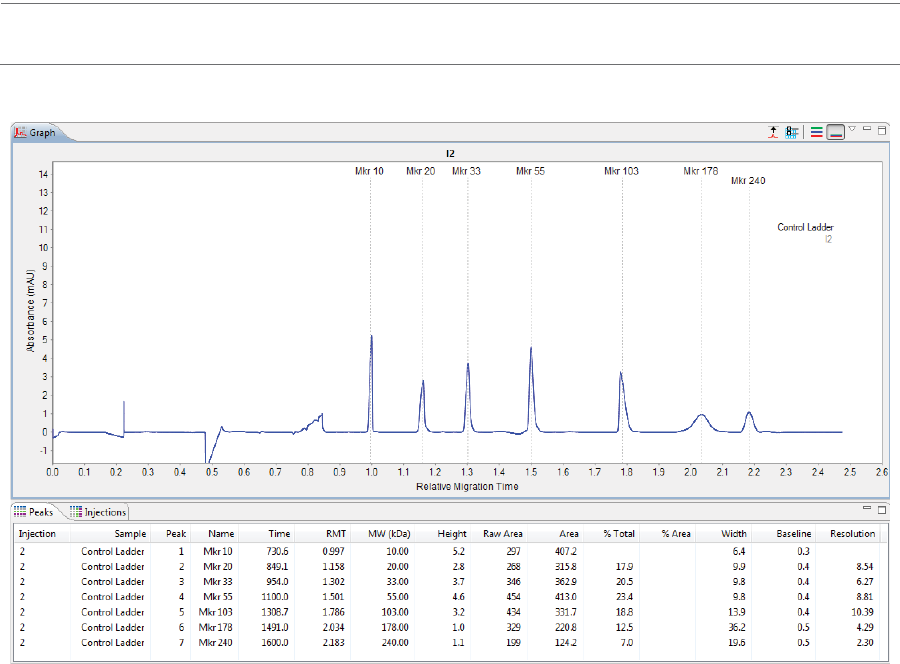The image size is (900, 664).
Task: Maximize the Peaks panel
Action: (x=882, y=510)
